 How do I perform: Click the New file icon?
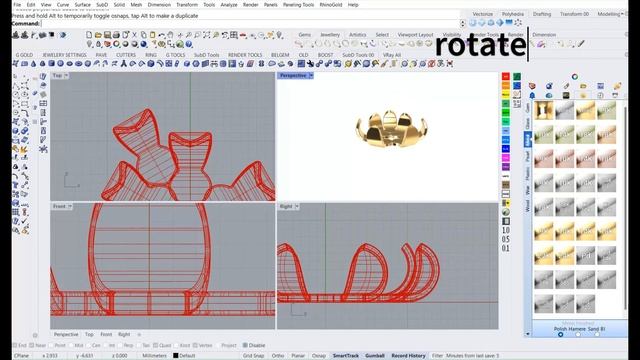89,35
